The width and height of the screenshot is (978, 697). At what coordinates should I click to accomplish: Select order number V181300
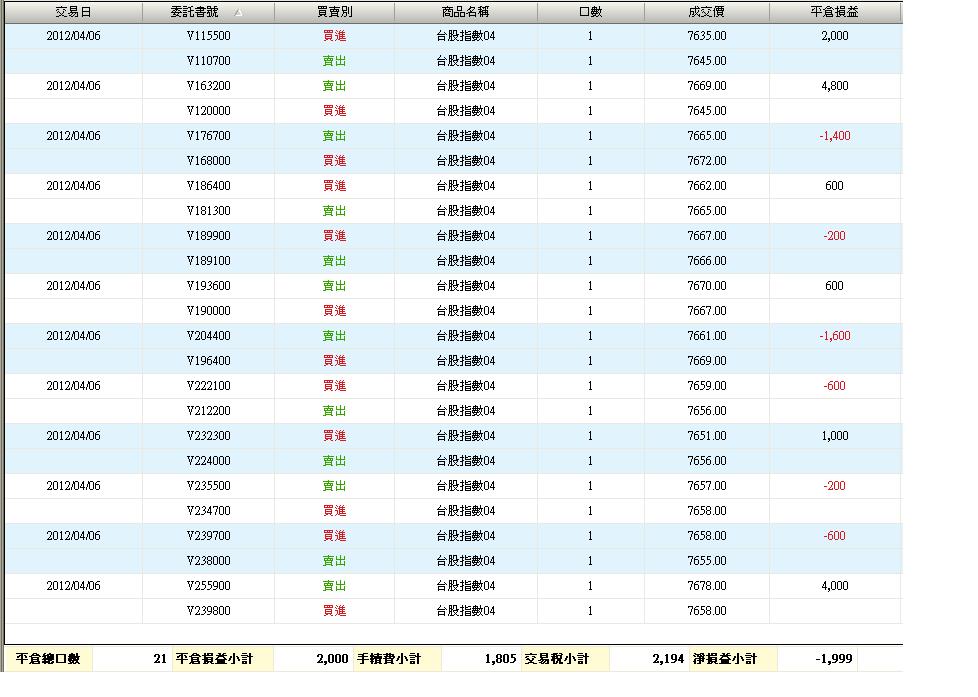click(x=208, y=211)
